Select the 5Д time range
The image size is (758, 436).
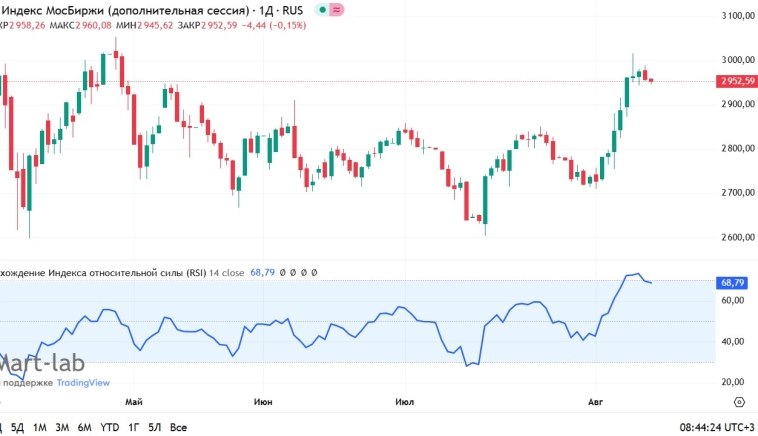click(x=17, y=427)
